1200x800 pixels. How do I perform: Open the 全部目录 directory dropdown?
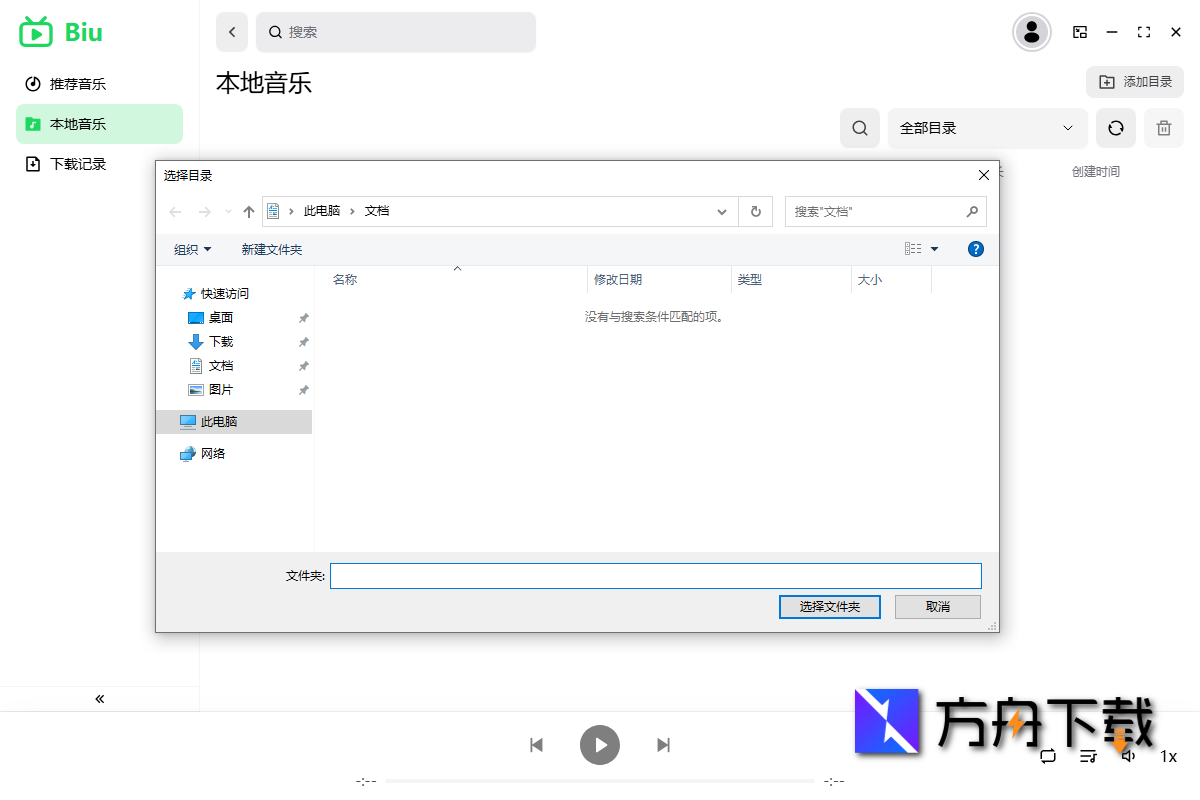click(987, 128)
